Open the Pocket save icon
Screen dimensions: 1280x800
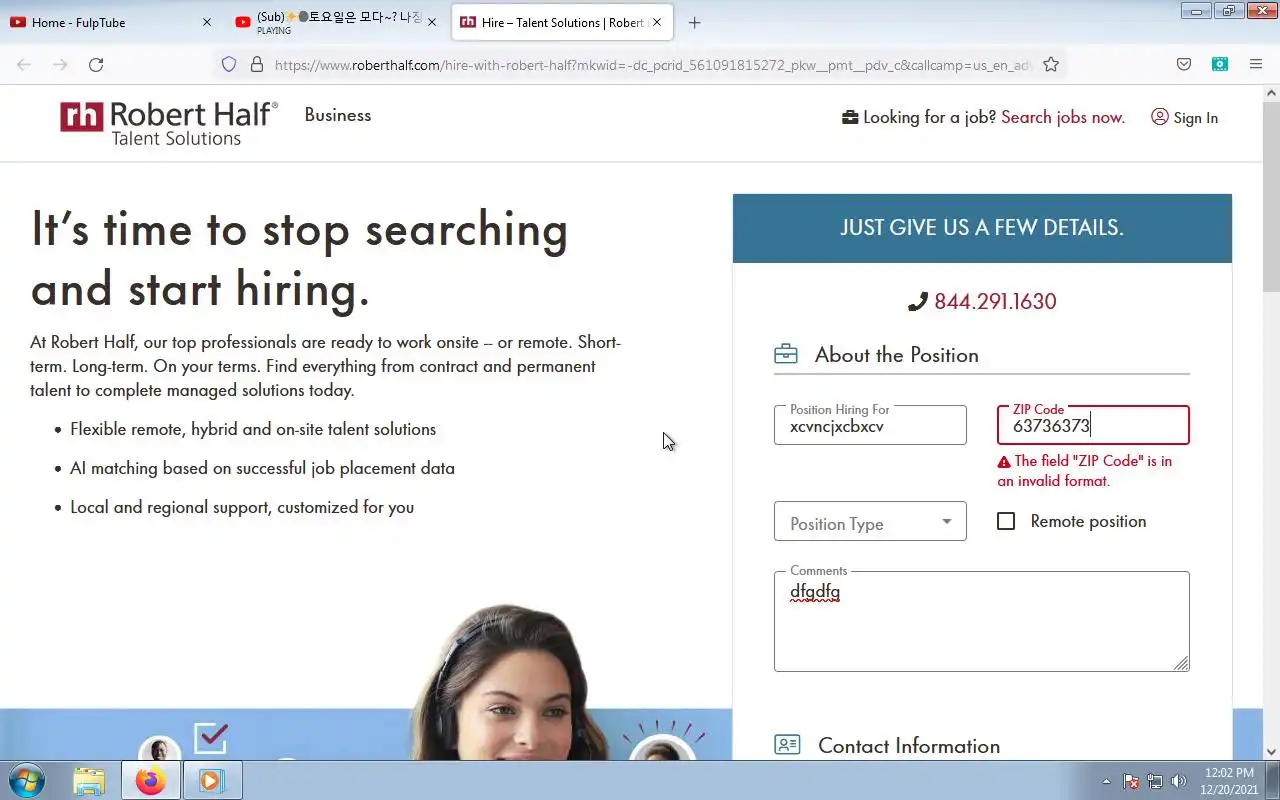(1184, 64)
